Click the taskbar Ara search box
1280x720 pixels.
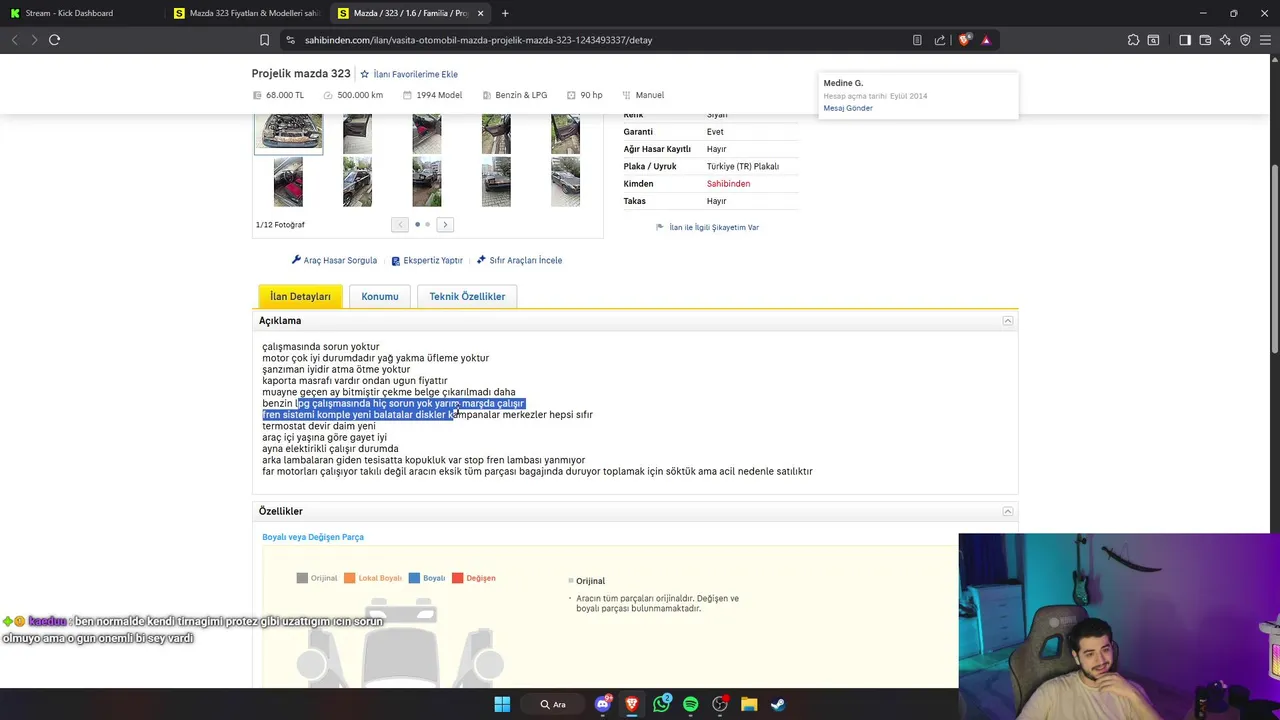point(553,704)
